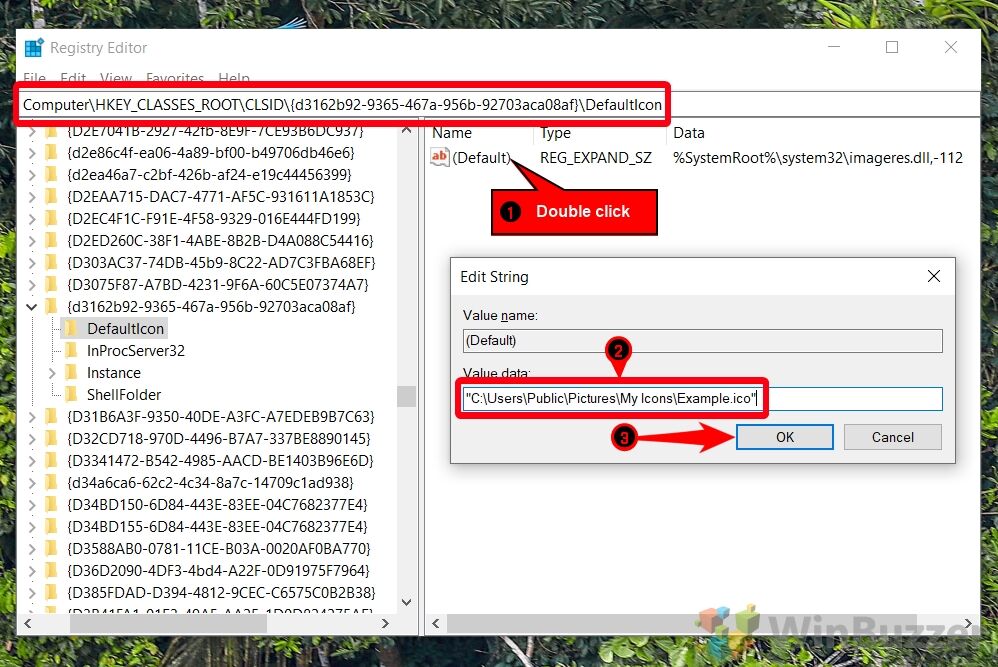Confirm Edit String with OK

(x=785, y=437)
